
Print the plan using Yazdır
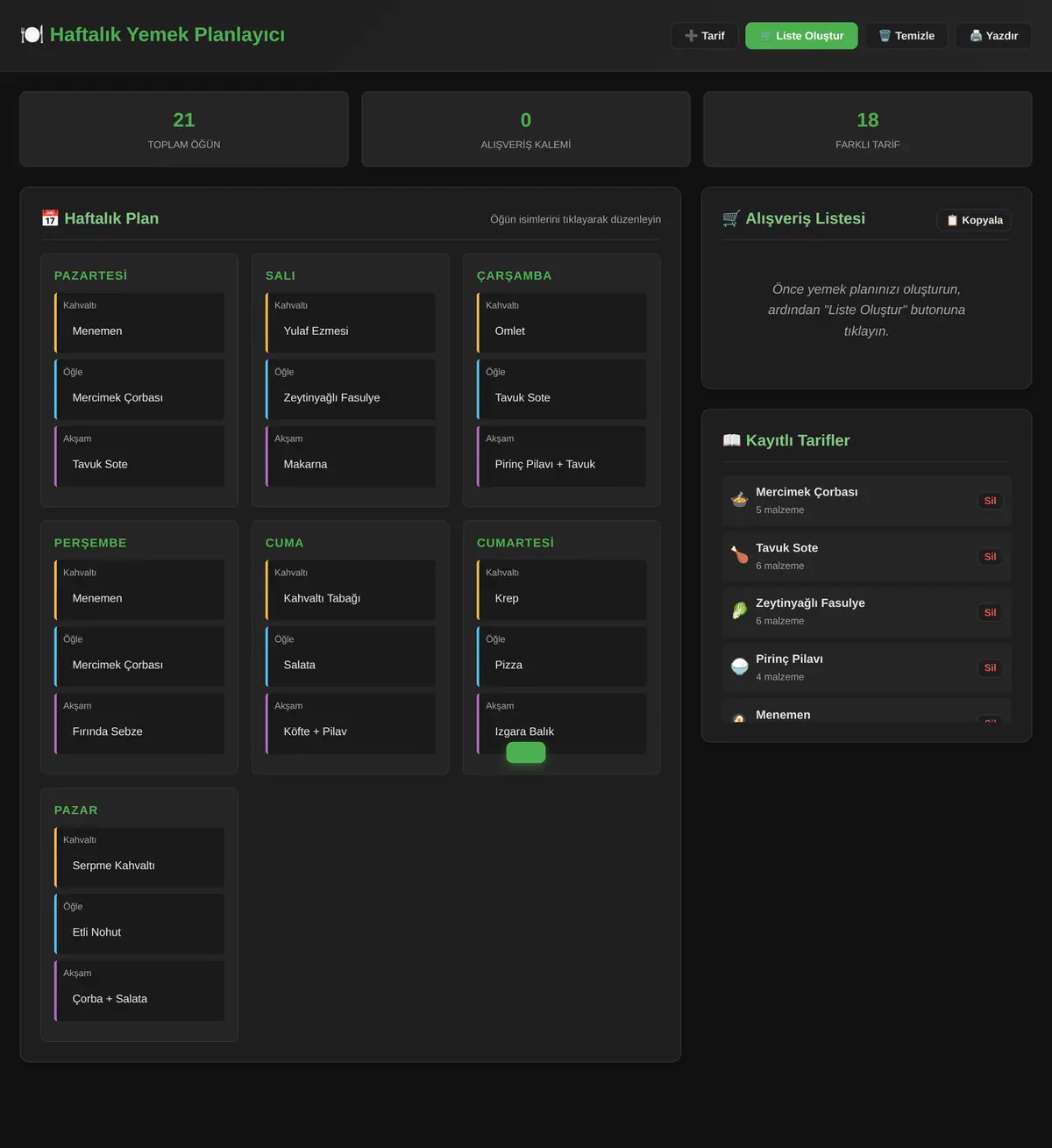point(993,36)
